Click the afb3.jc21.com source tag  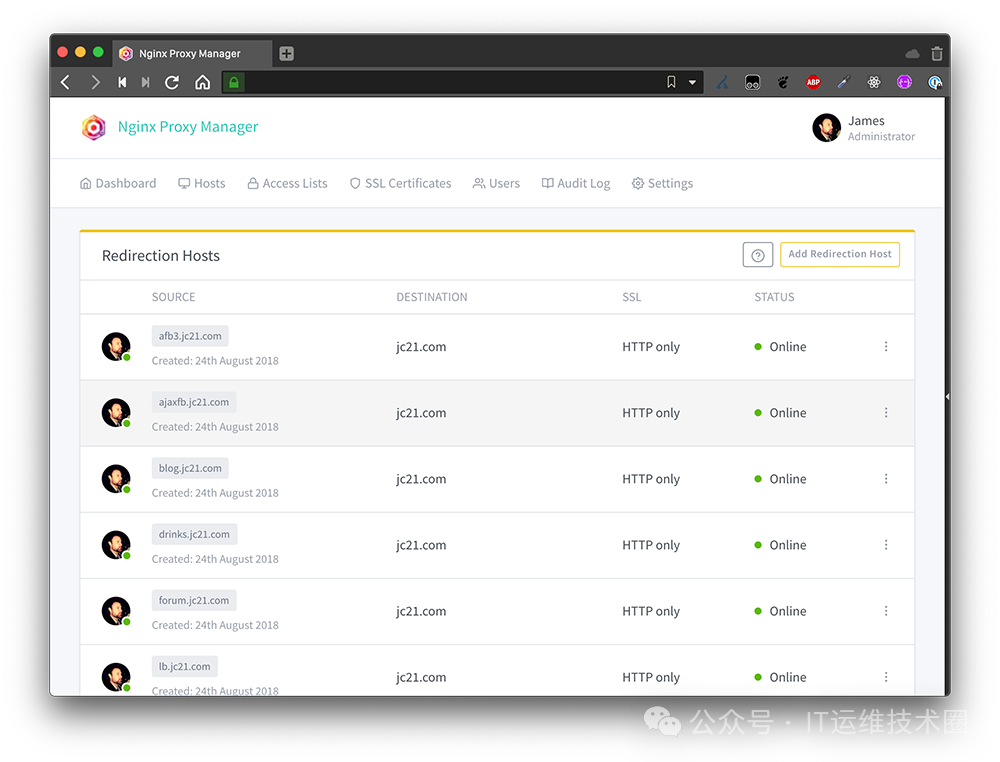[x=190, y=336]
